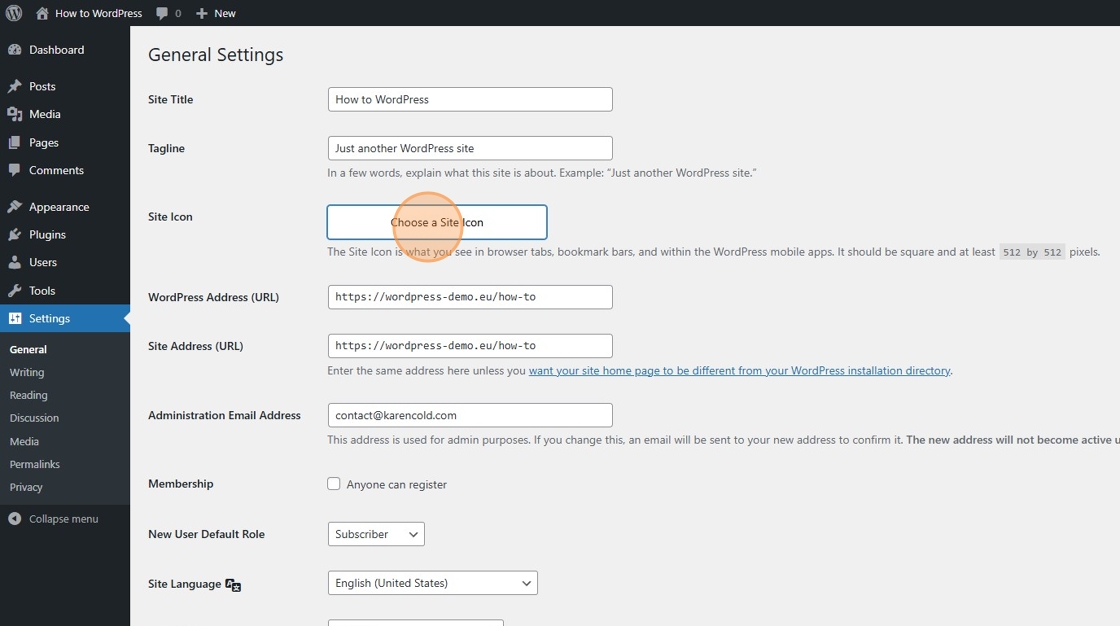Click the WordPress Address URL field
The image size is (1120, 626).
coord(470,297)
